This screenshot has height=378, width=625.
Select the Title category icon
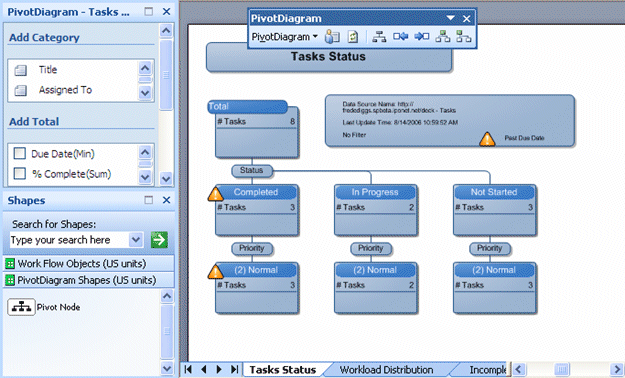tap(21, 71)
